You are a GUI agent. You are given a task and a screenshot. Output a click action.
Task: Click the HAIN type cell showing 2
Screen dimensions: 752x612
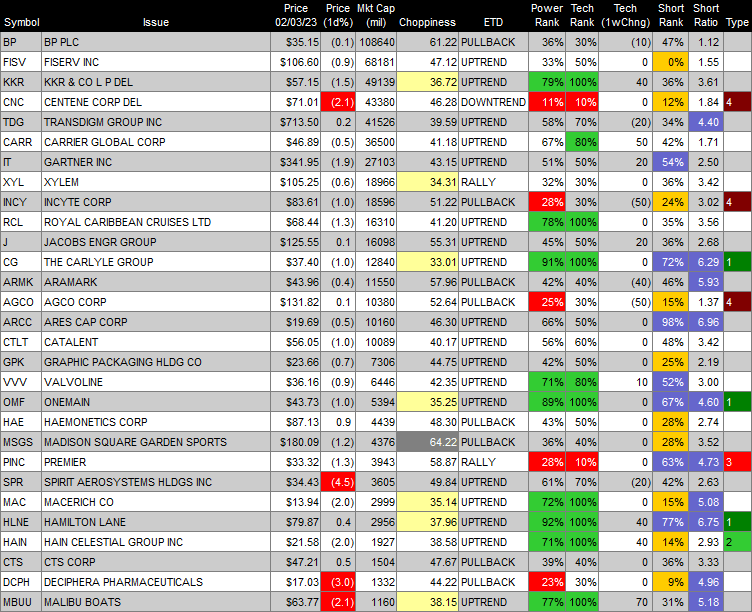point(738,542)
